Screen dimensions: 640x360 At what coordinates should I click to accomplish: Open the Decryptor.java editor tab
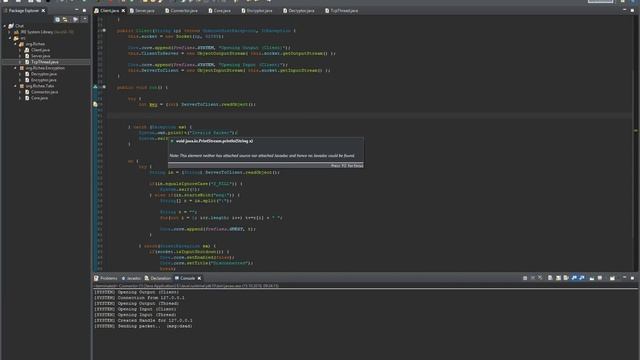pyautogui.click(x=299, y=11)
